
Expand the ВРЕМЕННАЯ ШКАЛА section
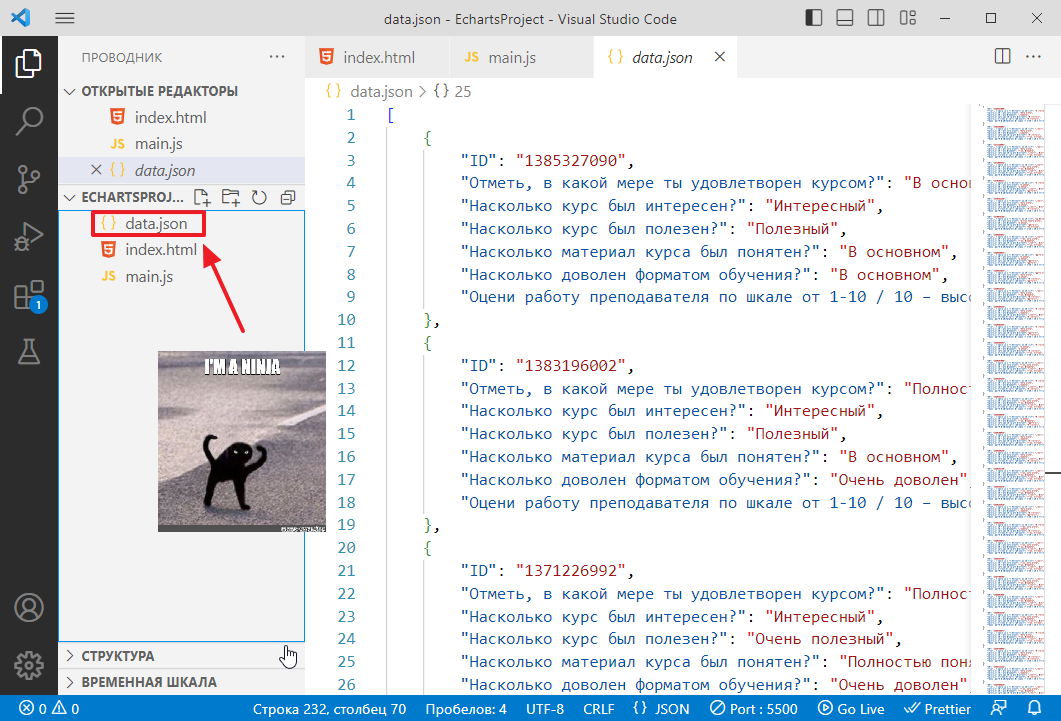(148, 683)
